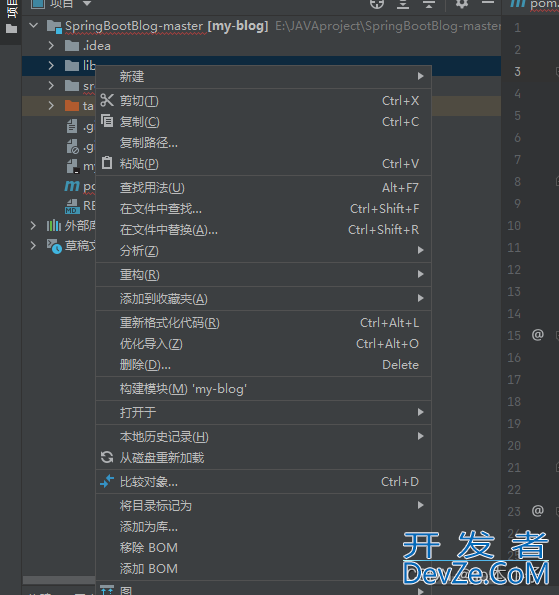The image size is (559, 595).
Task: Choose 复制路径... from the context menu
Action: (263, 143)
